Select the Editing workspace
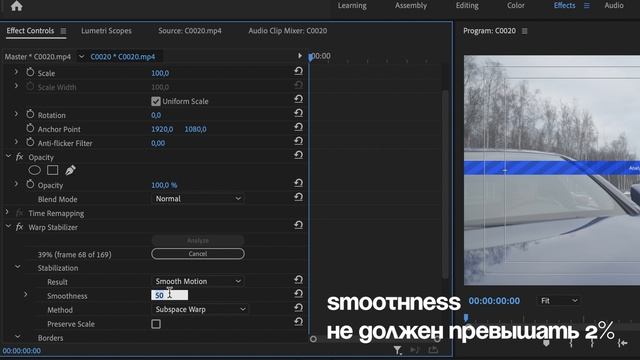 [467, 5]
